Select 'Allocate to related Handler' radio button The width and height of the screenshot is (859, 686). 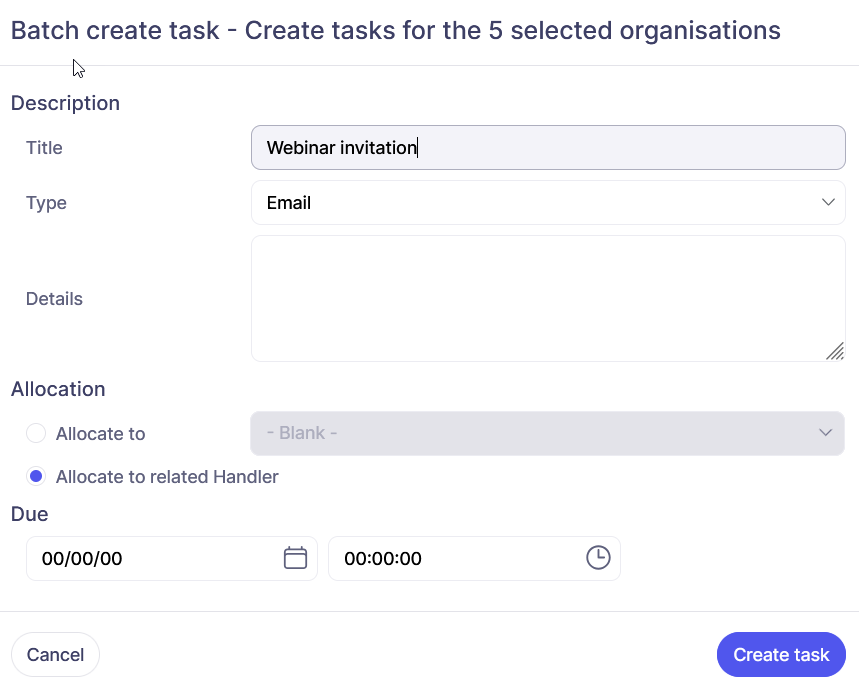(36, 477)
